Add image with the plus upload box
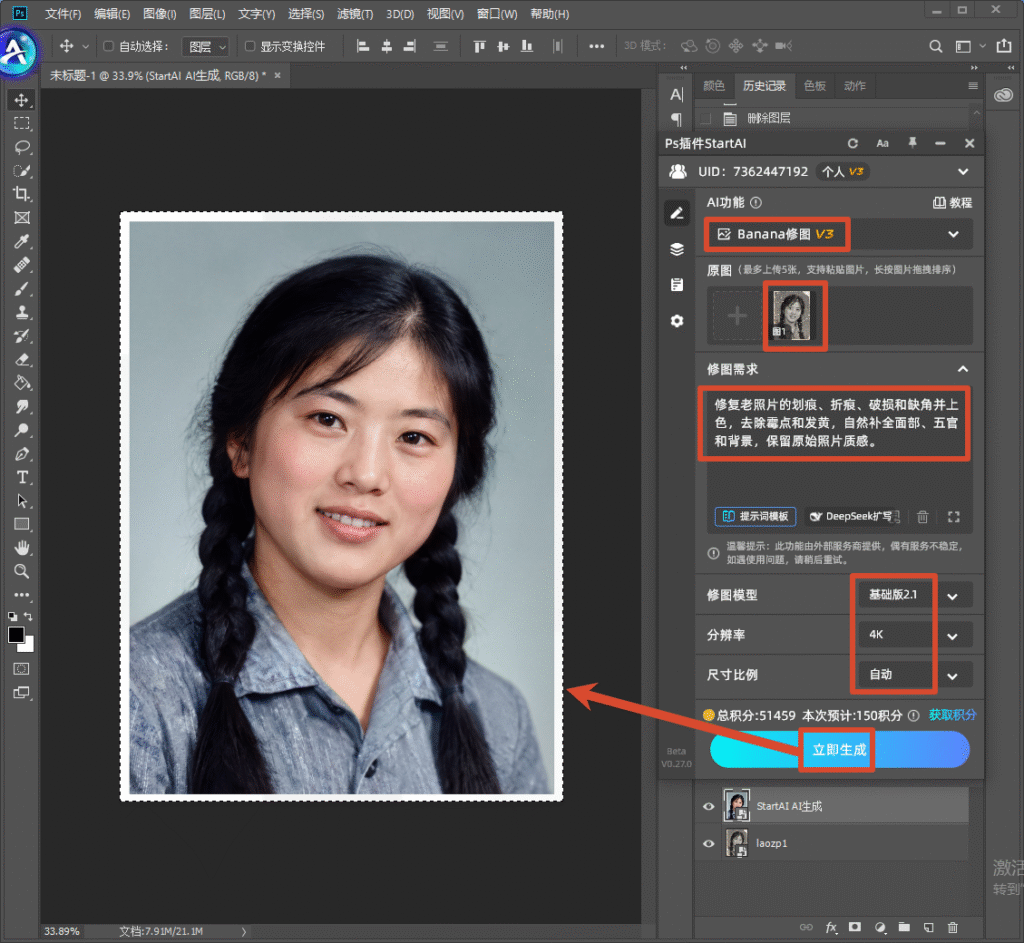The image size is (1024, 943). (737, 316)
